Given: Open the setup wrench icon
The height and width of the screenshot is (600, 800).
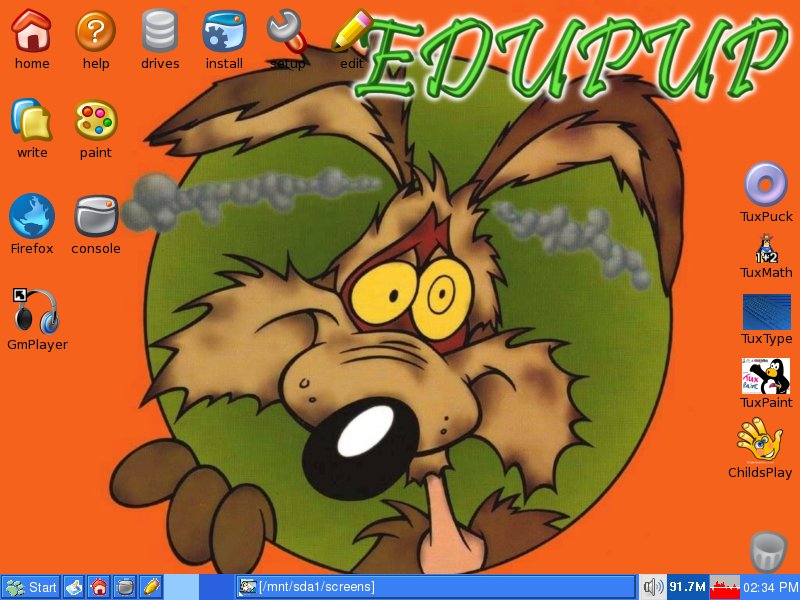Looking at the screenshot, I should [287, 32].
